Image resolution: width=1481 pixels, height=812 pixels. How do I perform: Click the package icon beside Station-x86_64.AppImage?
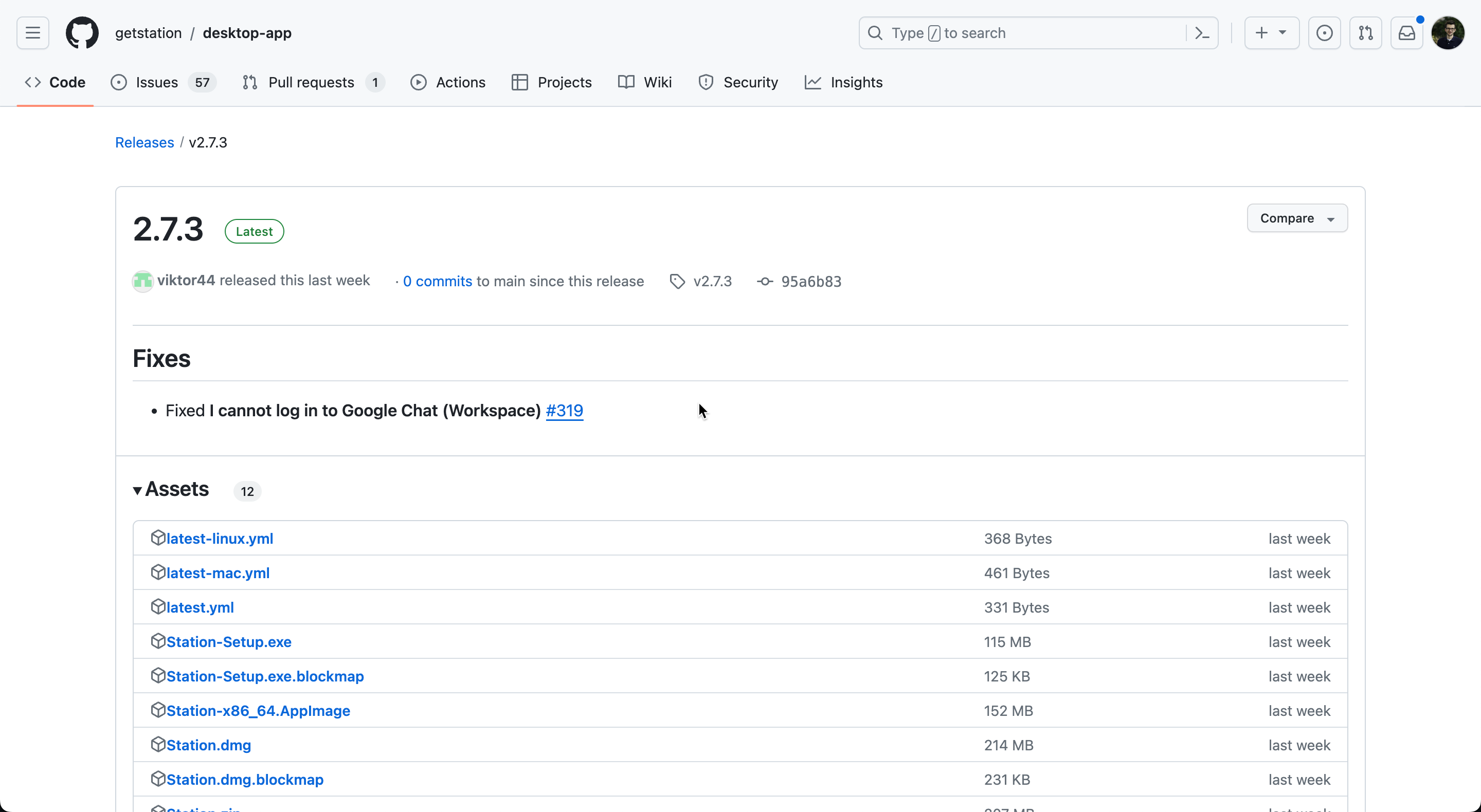(158, 710)
